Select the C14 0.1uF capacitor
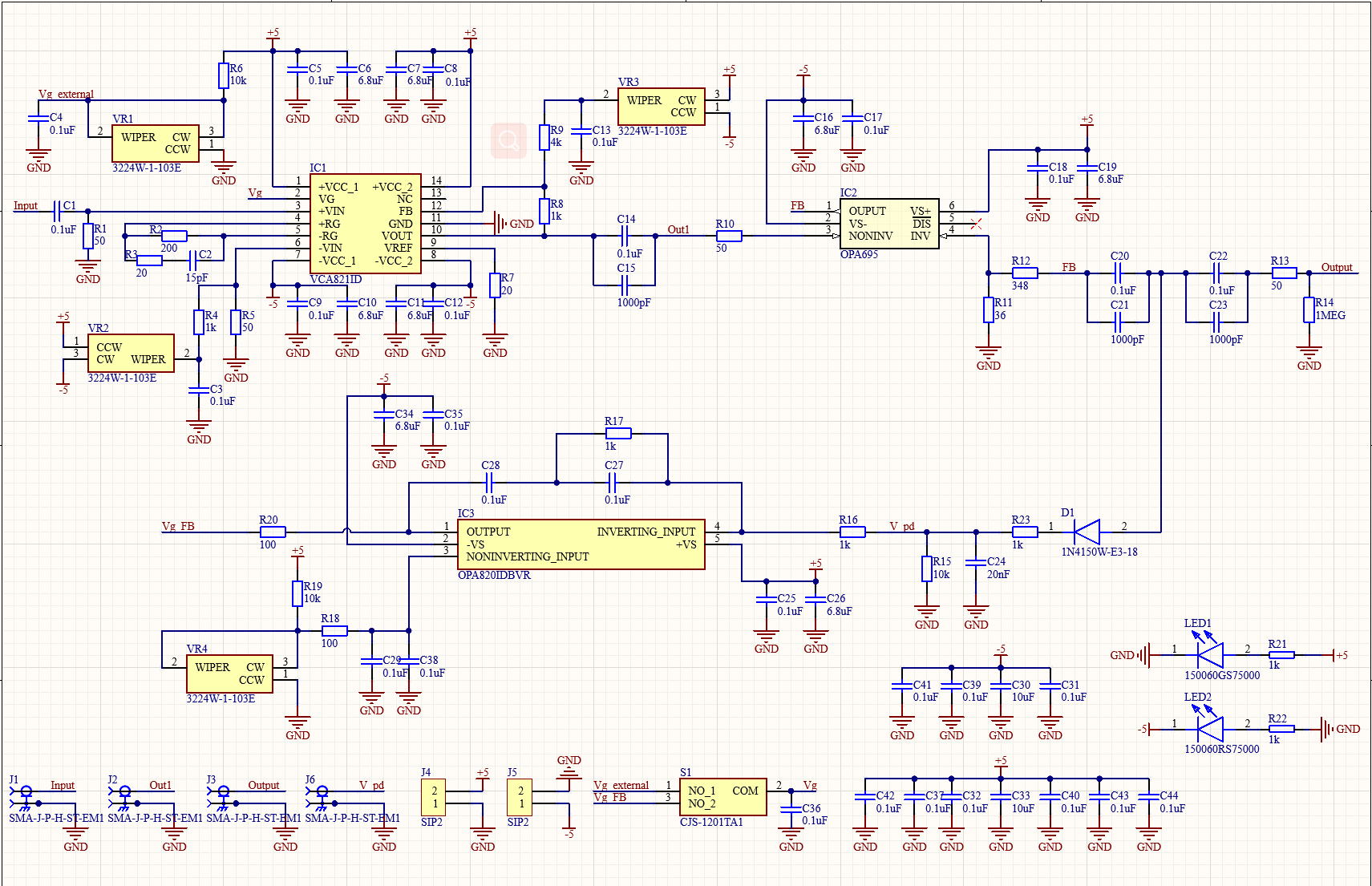Screen dimensions: 1372x886 pos(625,236)
